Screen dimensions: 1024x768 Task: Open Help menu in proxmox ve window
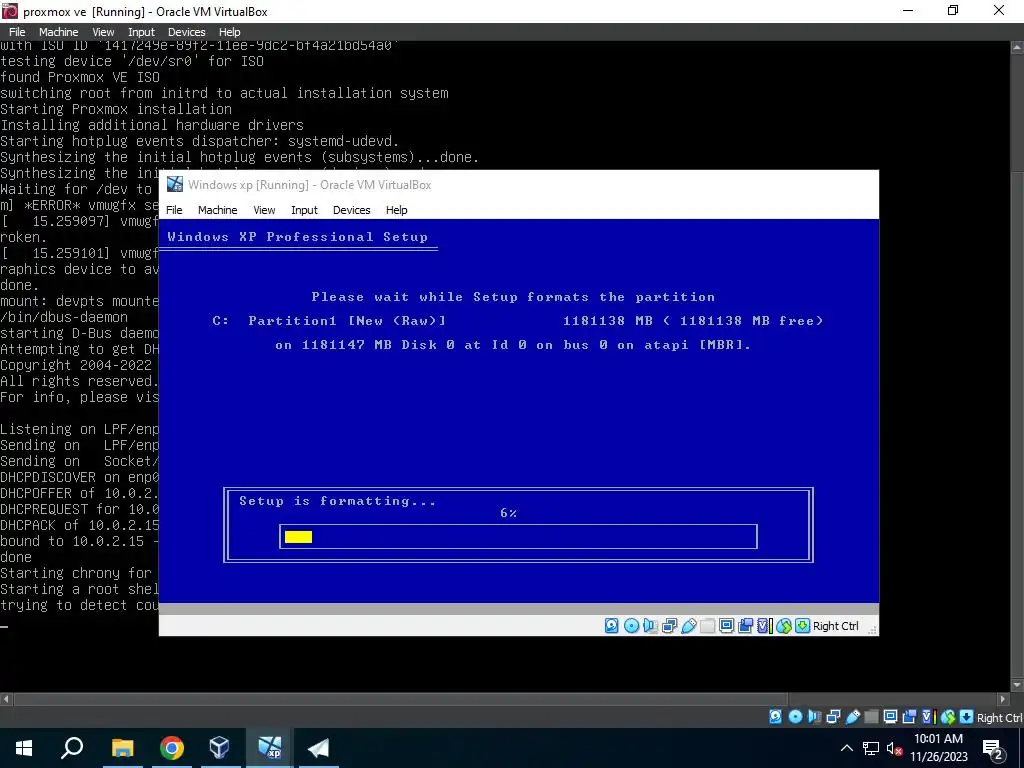pos(229,31)
